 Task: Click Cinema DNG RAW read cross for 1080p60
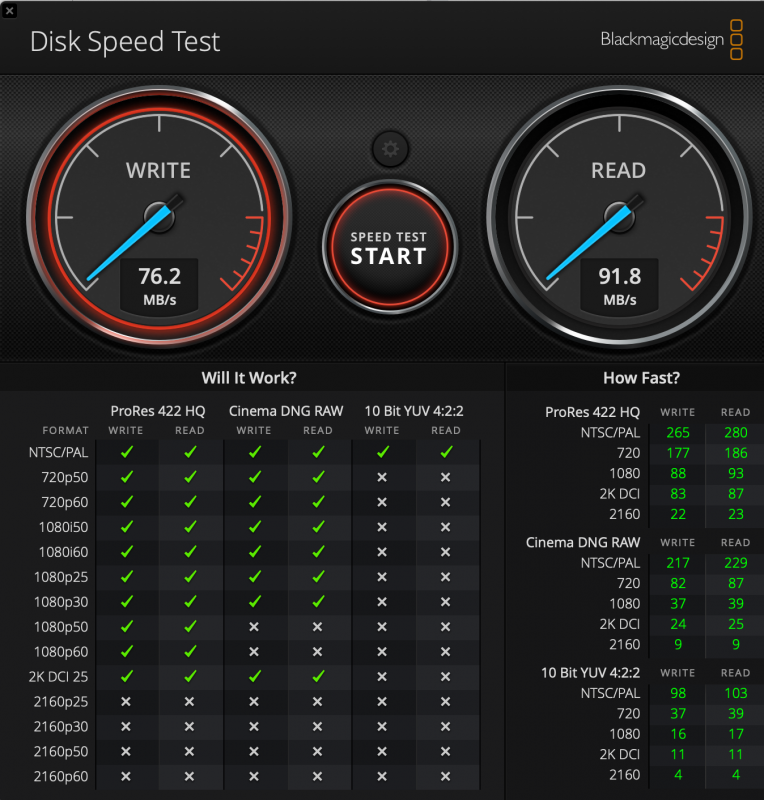(317, 652)
